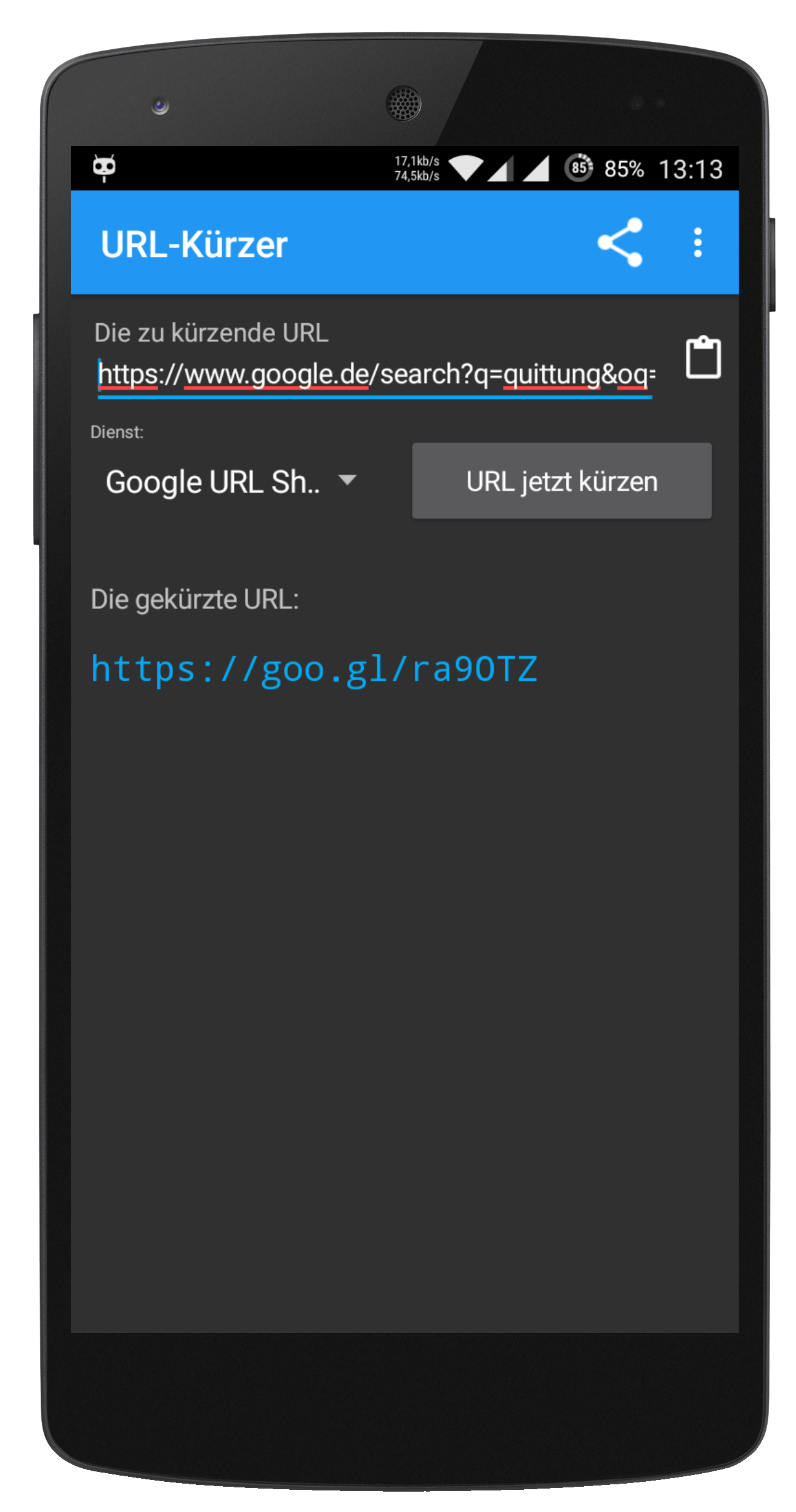Tap the share icon in app bar
Screen dimensions: 796x1512
click(620, 242)
